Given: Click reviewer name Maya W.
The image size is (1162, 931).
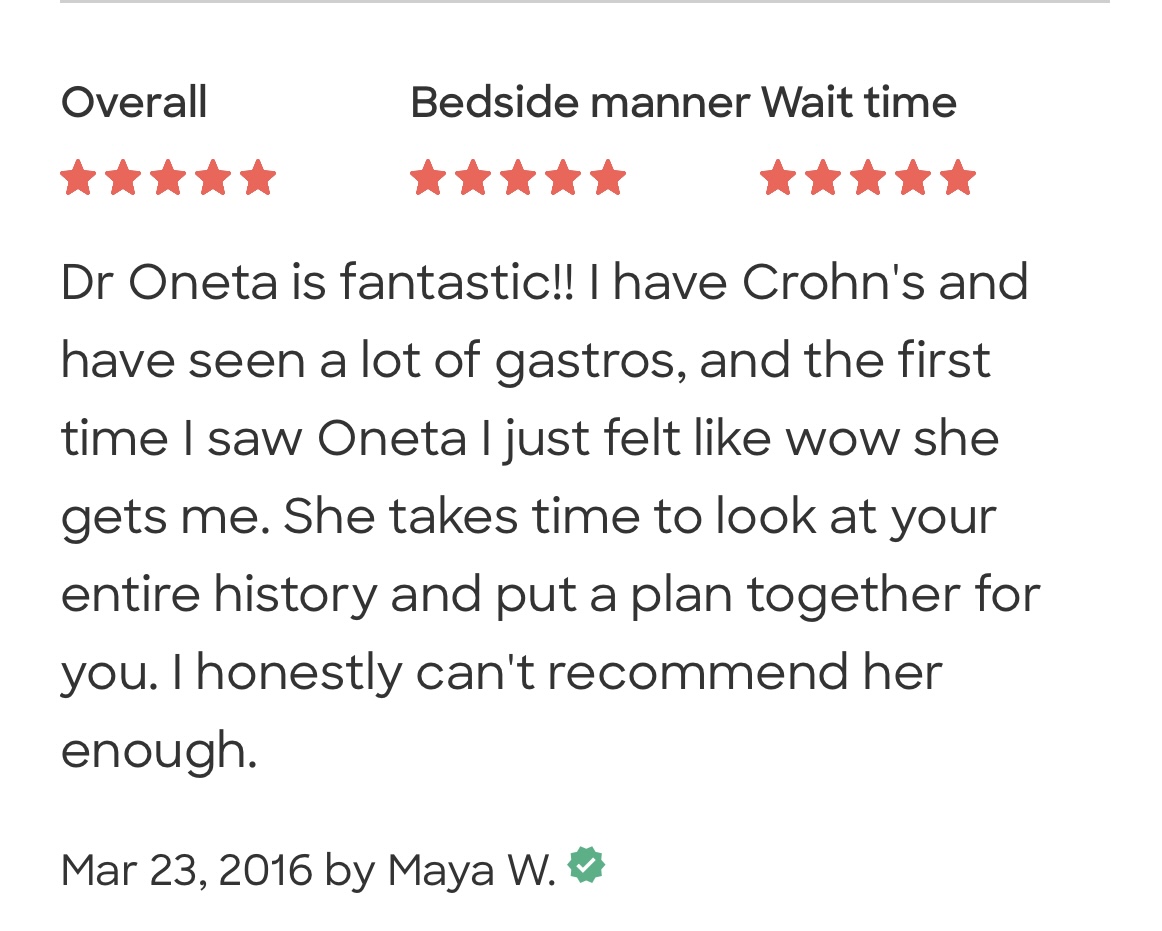Looking at the screenshot, I should coord(471,870).
